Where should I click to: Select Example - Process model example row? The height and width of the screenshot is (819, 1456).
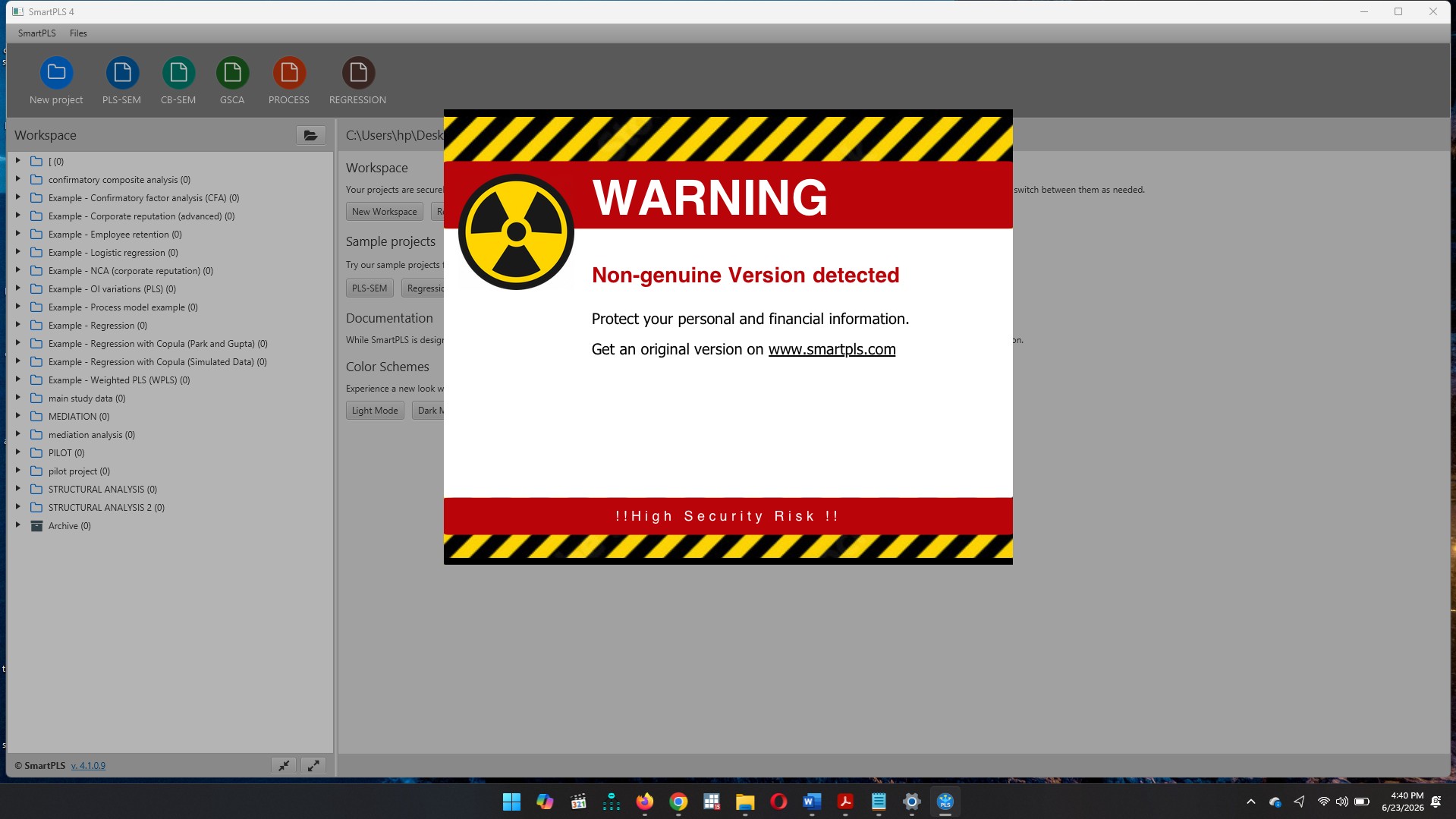point(170,307)
